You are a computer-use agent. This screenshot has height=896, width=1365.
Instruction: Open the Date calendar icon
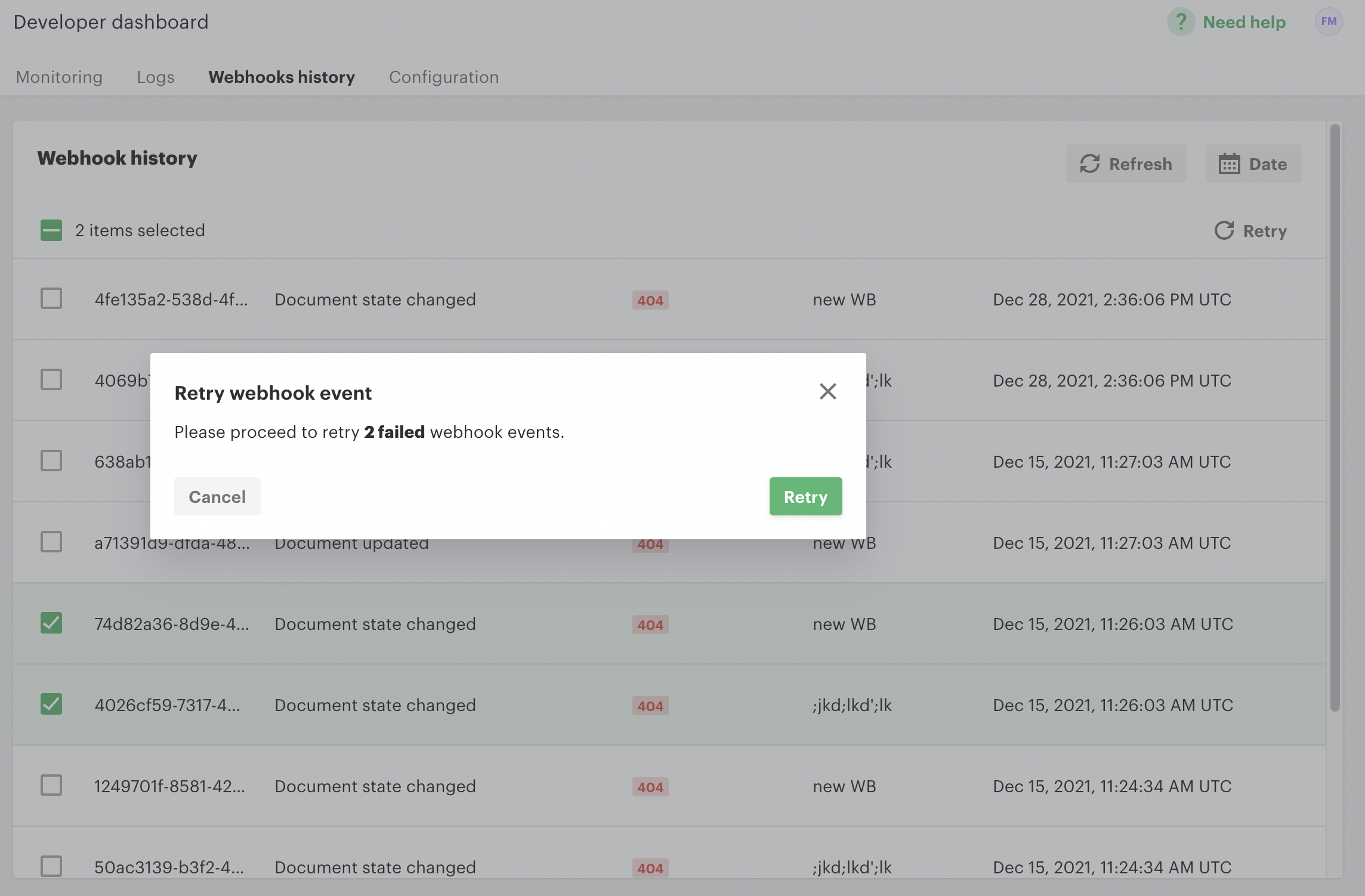(1229, 164)
